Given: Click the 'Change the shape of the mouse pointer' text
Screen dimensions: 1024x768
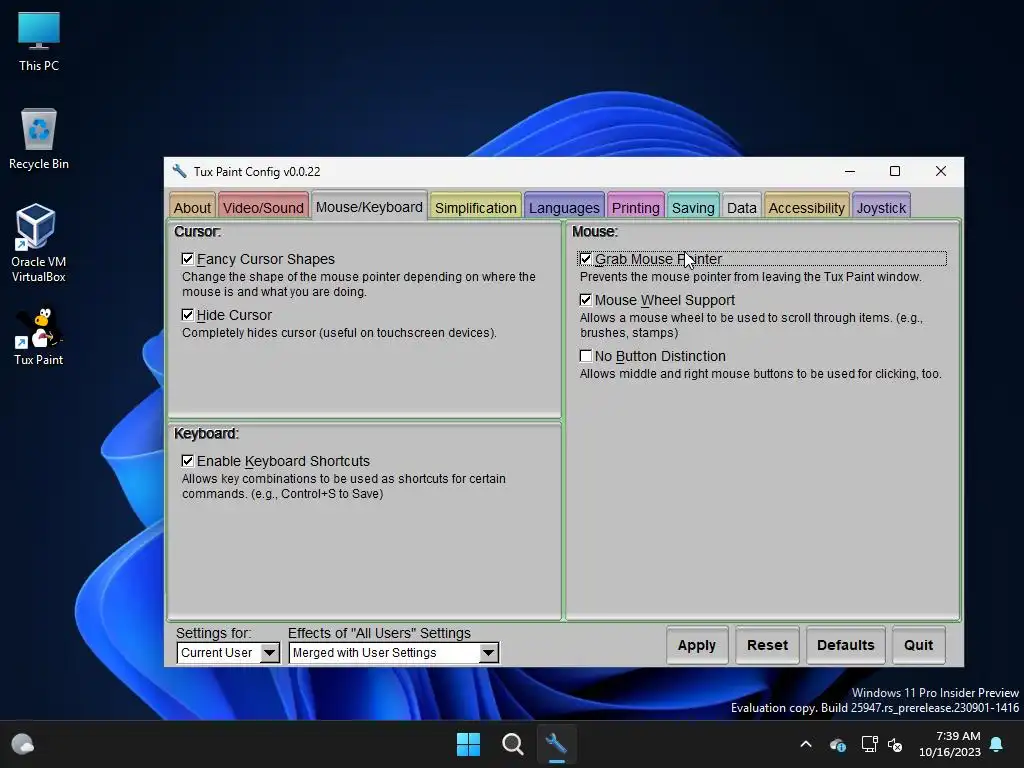Looking at the screenshot, I should pyautogui.click(x=359, y=284).
